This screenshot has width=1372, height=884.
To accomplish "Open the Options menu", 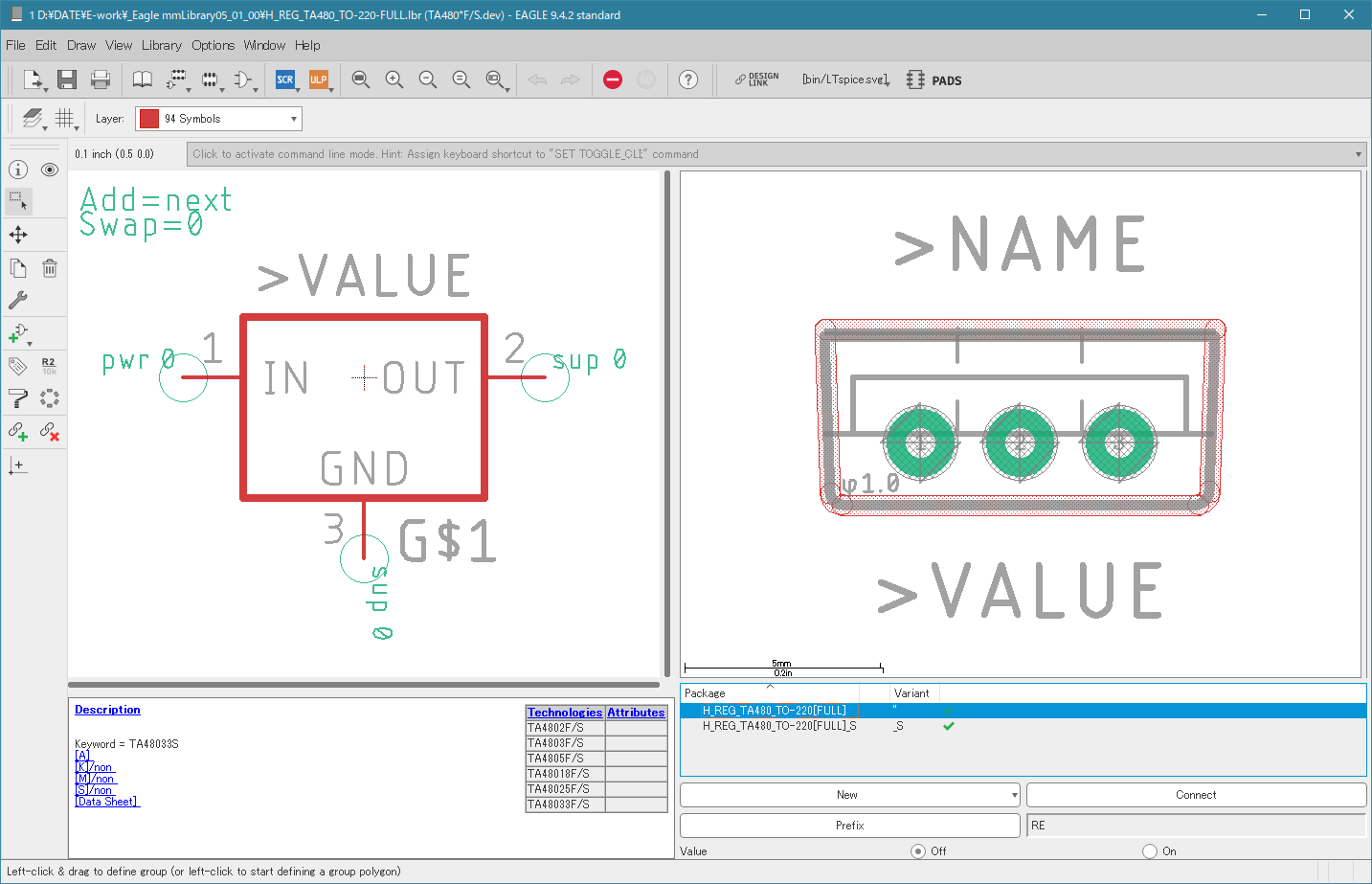I will pos(213,45).
